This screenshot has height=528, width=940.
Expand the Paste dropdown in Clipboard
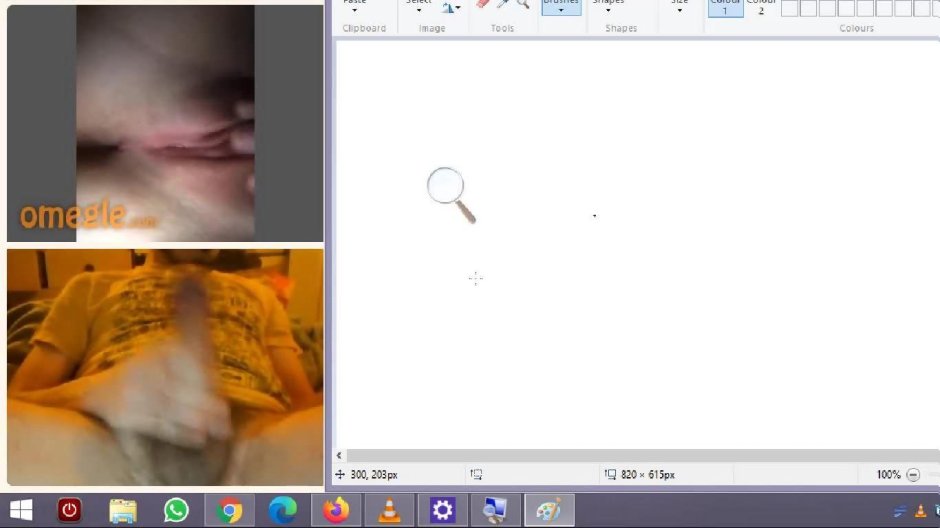[354, 10]
